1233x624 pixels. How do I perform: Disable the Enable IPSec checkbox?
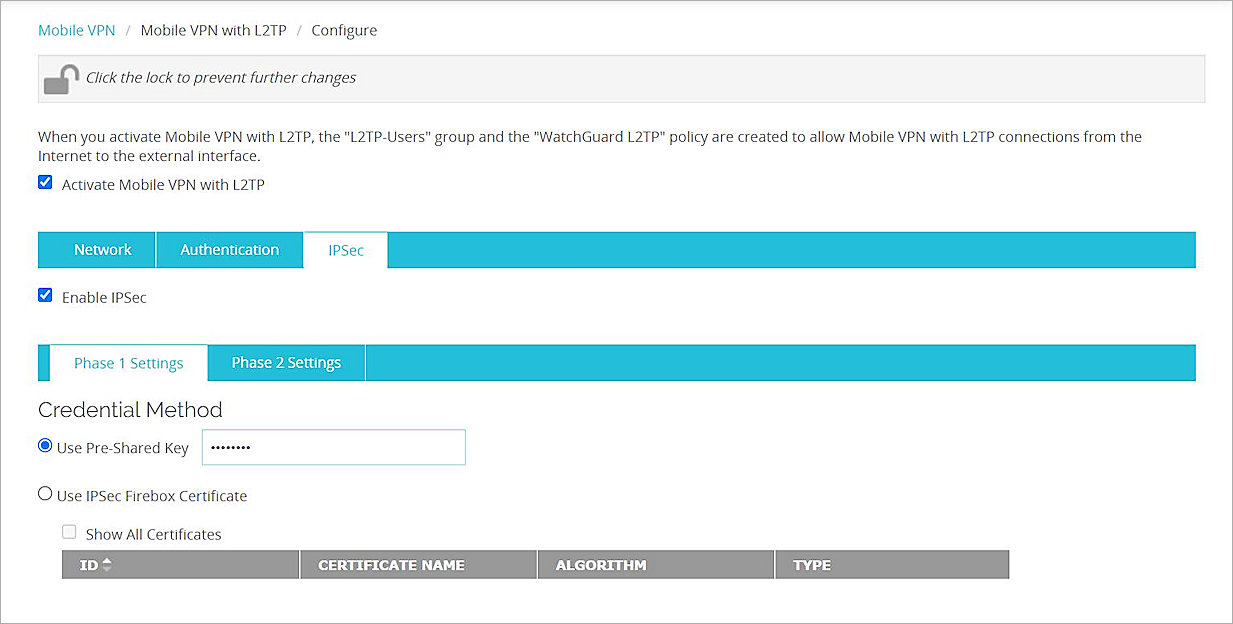(45, 295)
